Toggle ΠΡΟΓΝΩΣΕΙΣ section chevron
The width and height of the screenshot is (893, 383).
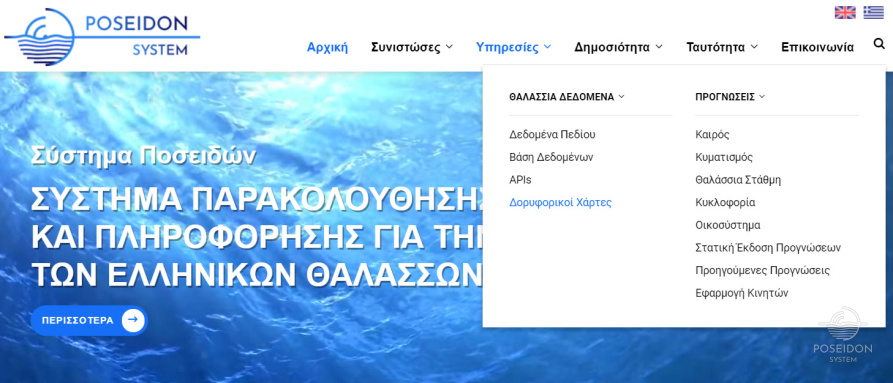point(762,97)
